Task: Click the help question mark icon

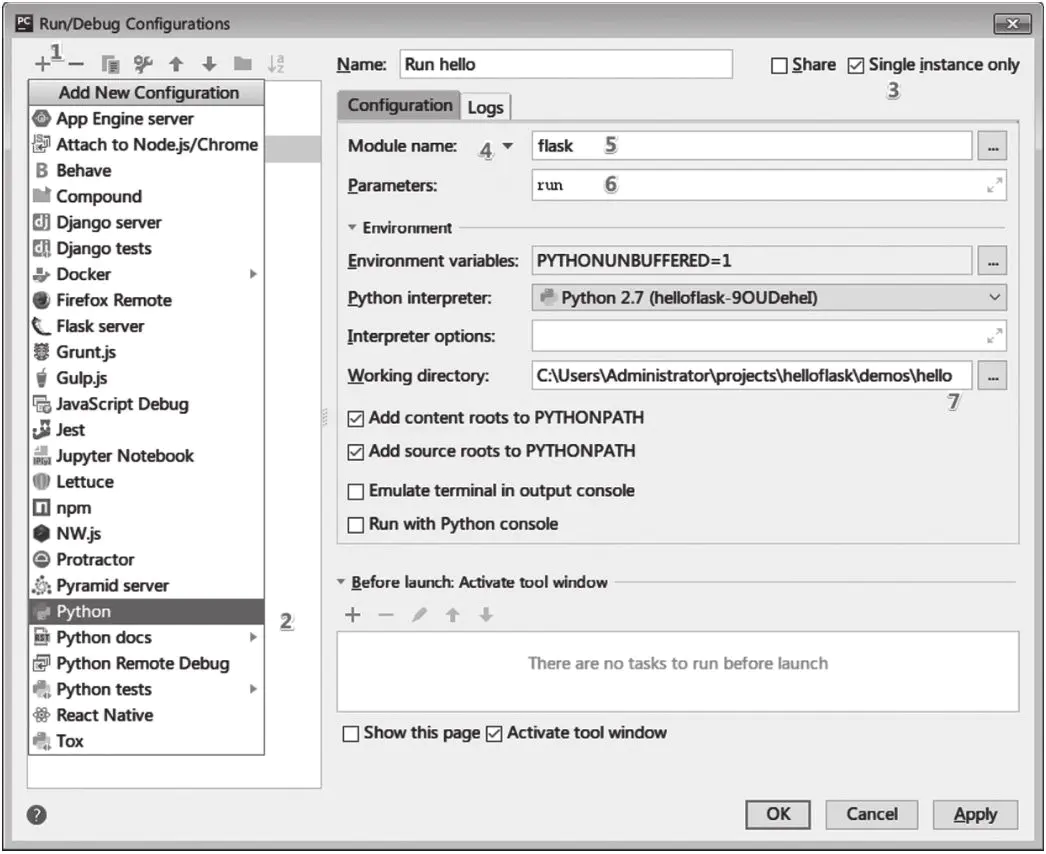Action: point(38,815)
